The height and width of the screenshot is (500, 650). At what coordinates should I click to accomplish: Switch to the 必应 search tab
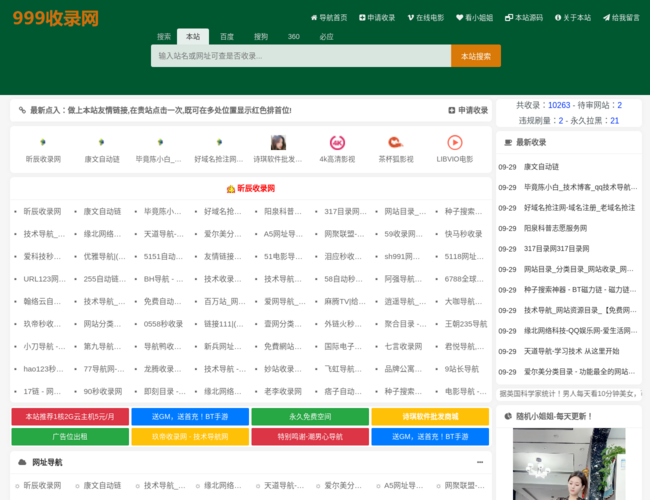(326, 36)
